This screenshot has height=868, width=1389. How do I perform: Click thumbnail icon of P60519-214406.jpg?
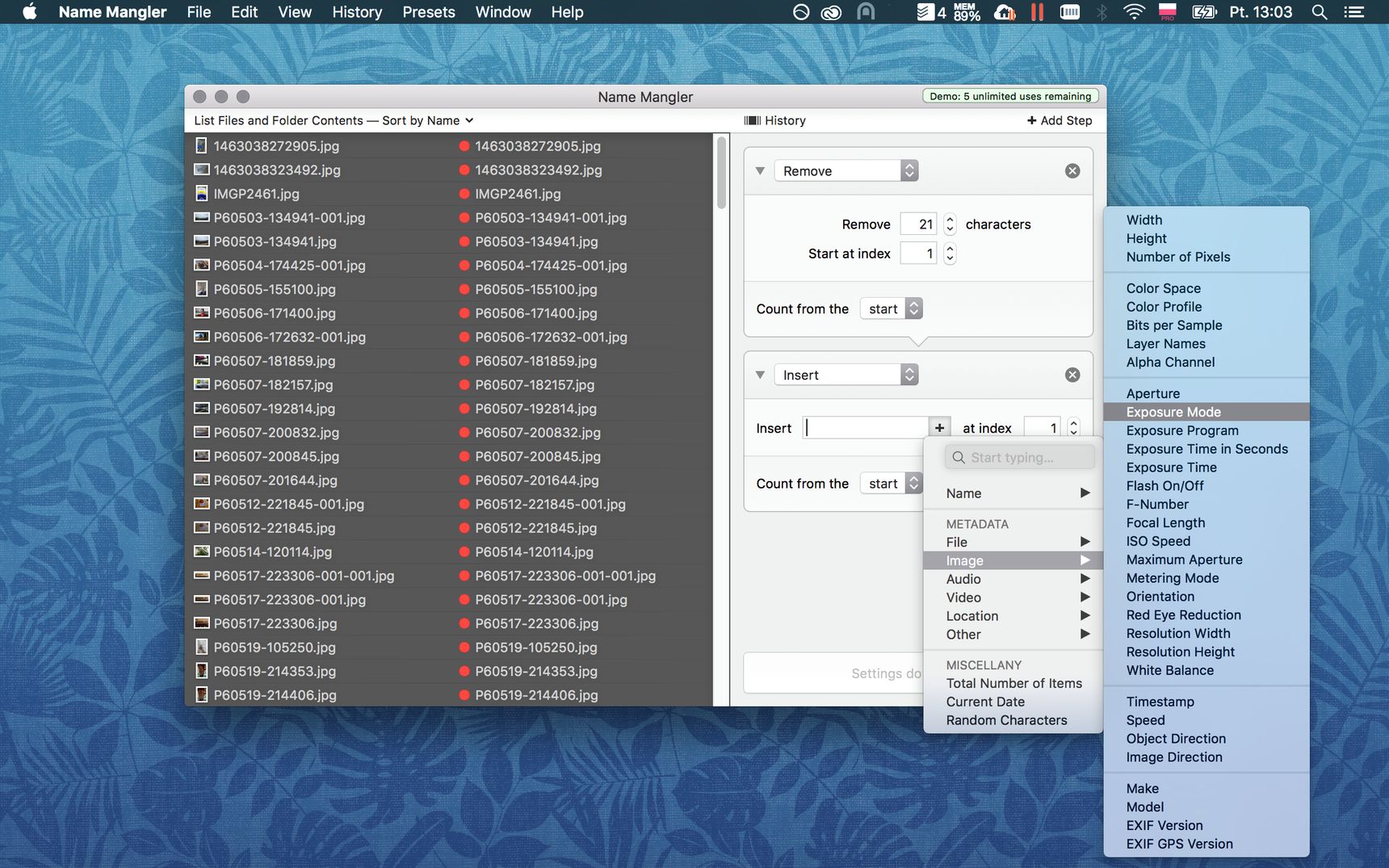[x=202, y=695]
